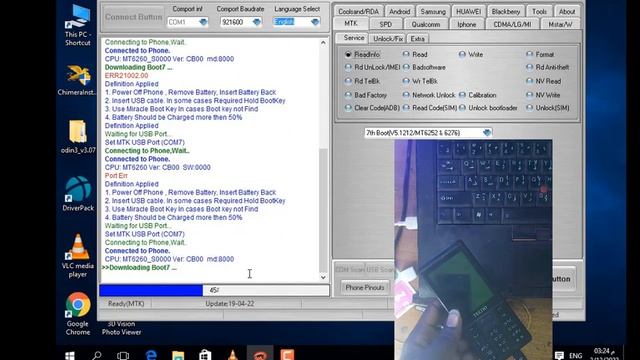Viewport: 640px width, 360px height.
Task: Switch to the Samsung tab
Action: 433,11
